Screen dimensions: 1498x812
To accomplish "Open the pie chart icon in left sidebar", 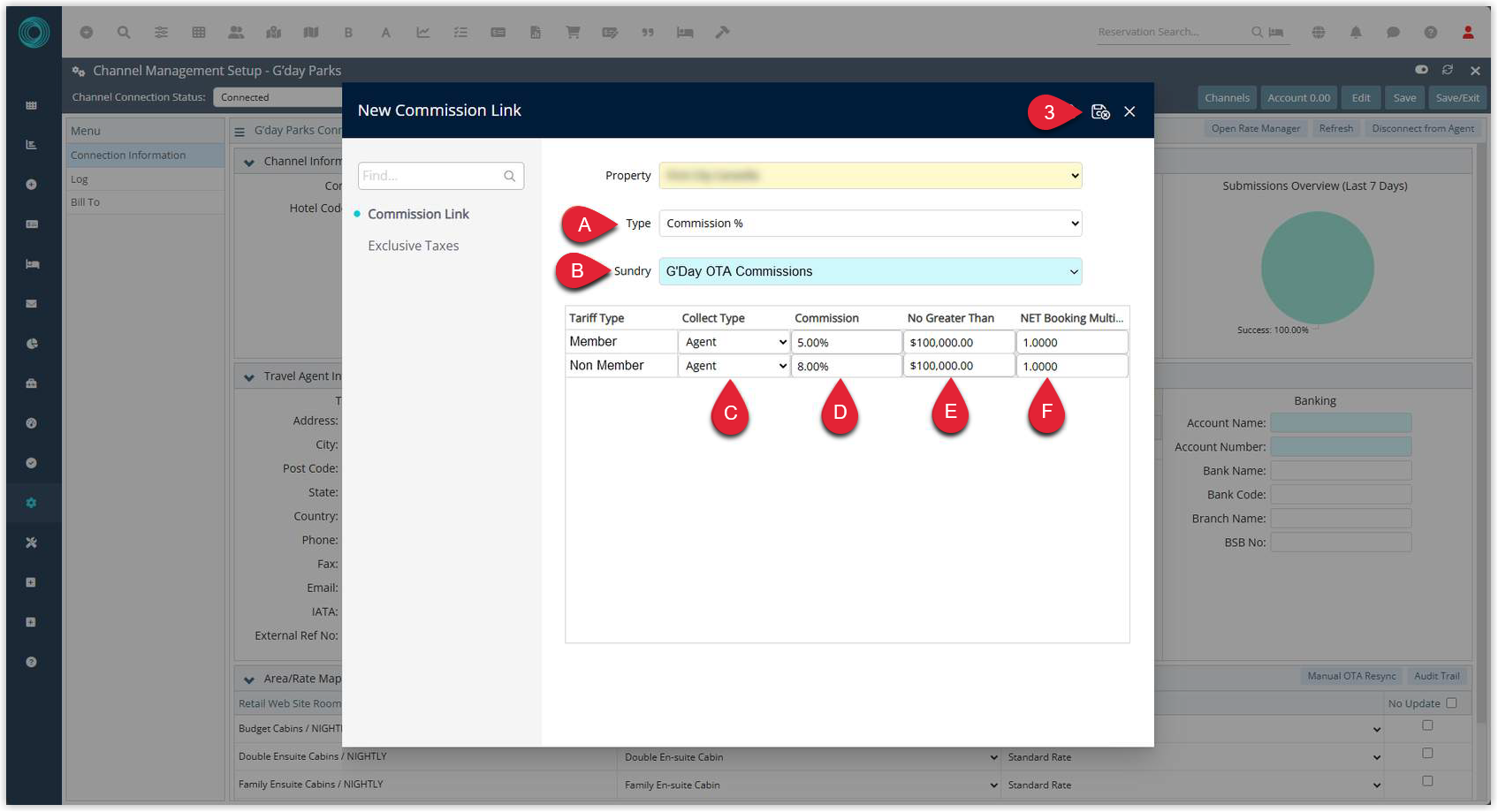I will (32, 344).
